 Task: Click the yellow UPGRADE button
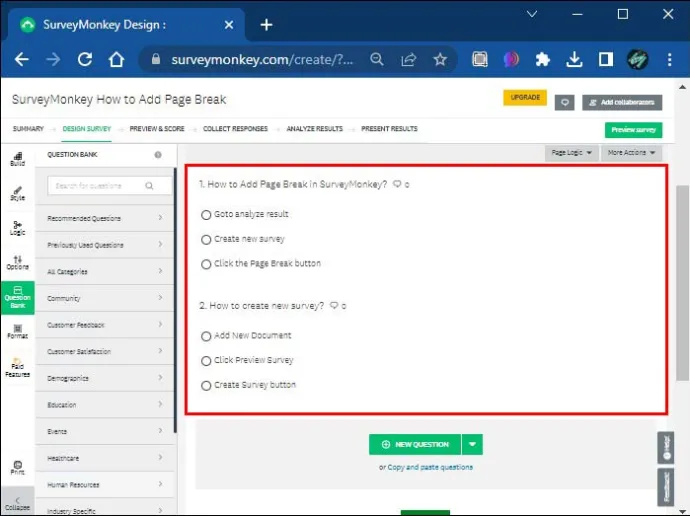click(525, 98)
